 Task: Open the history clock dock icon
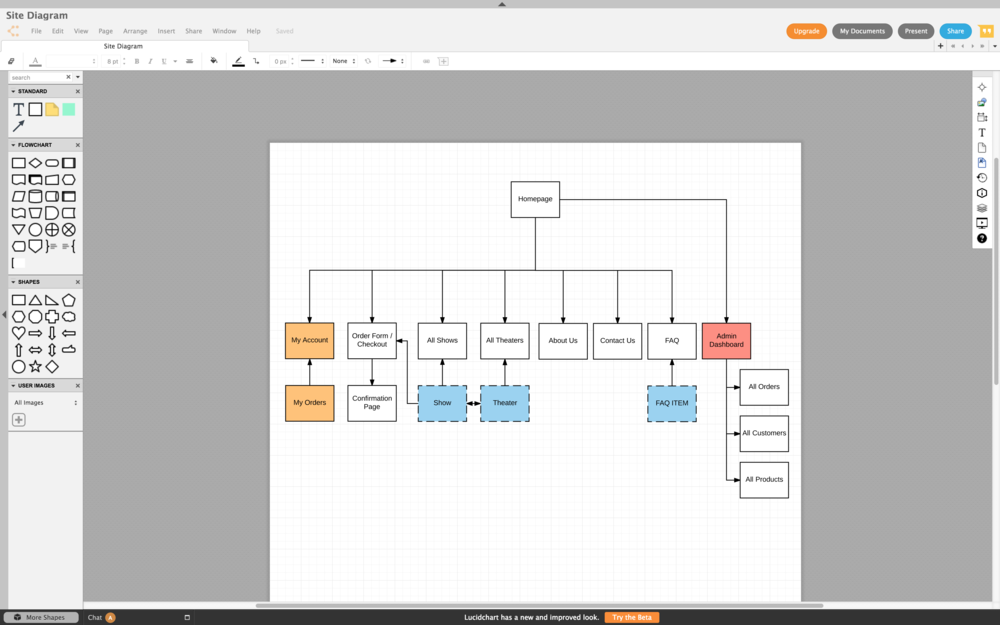(x=982, y=178)
